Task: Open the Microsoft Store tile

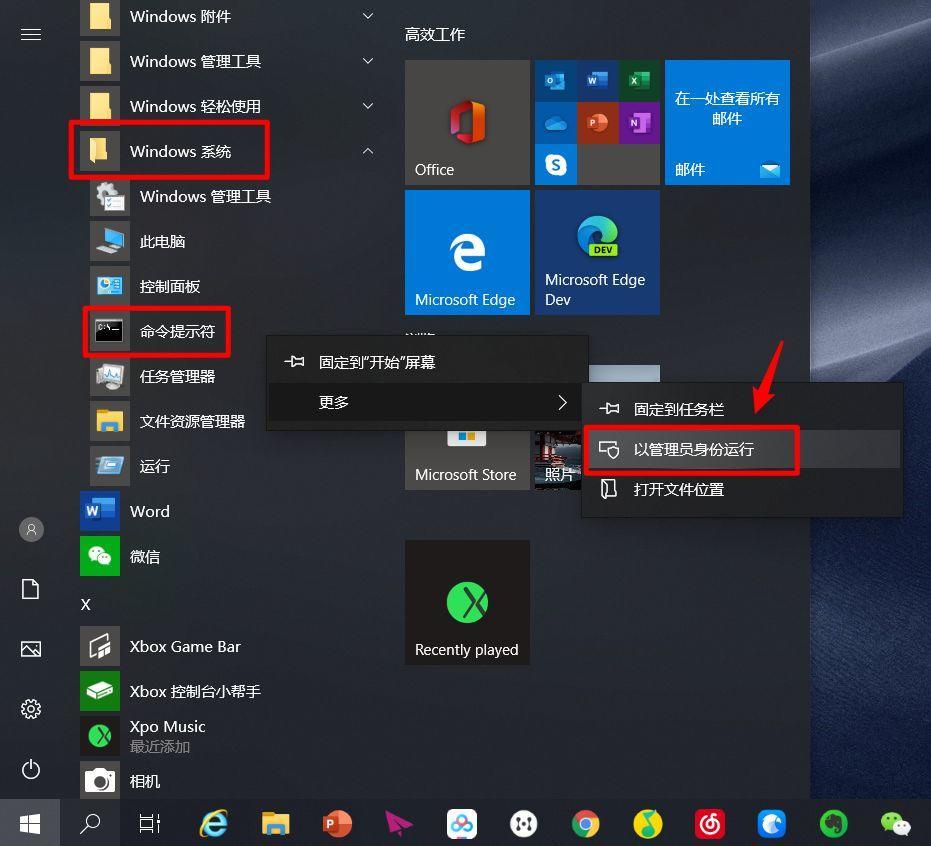Action: [467, 460]
